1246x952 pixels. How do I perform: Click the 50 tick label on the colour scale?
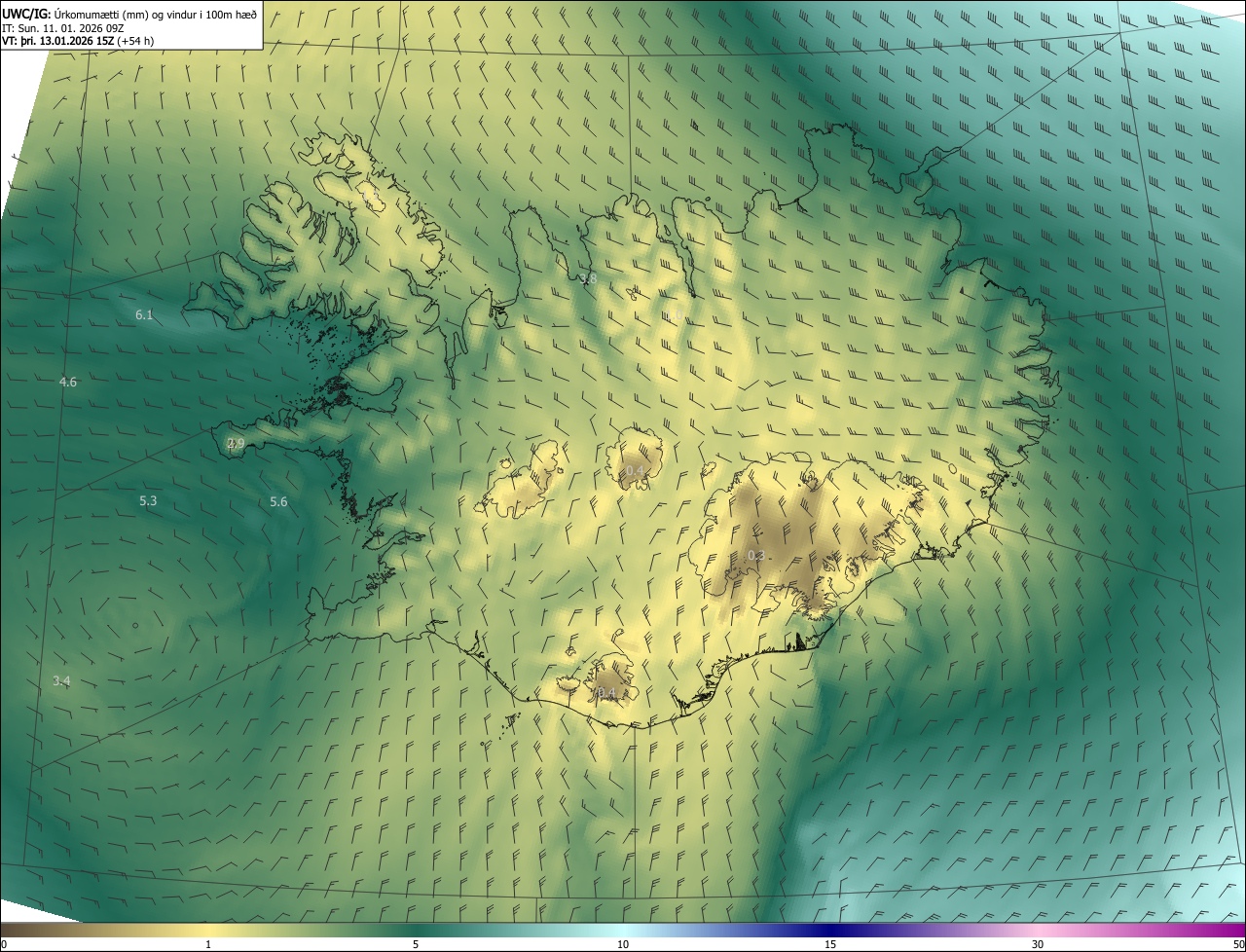pos(1238,944)
